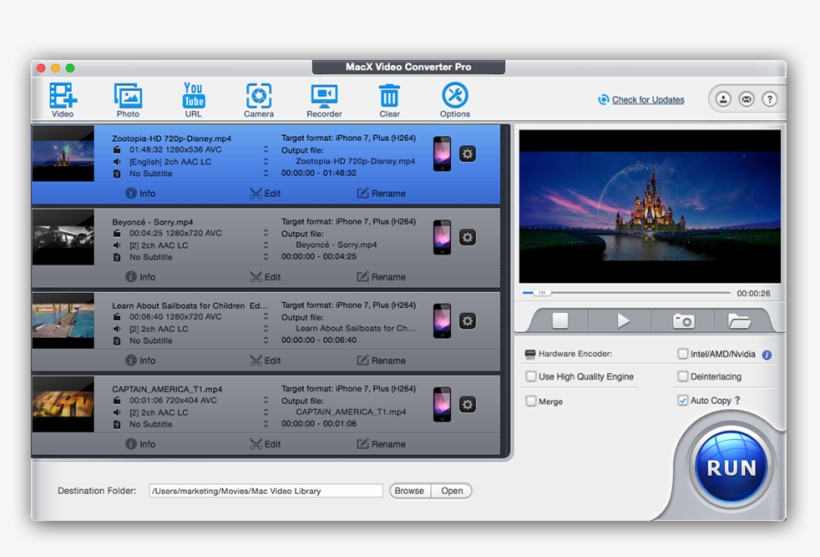Image resolution: width=820 pixels, height=557 pixels.
Task: Change subtitle selector for CAPTAIN_AMERICA_T1
Action: click(266, 424)
